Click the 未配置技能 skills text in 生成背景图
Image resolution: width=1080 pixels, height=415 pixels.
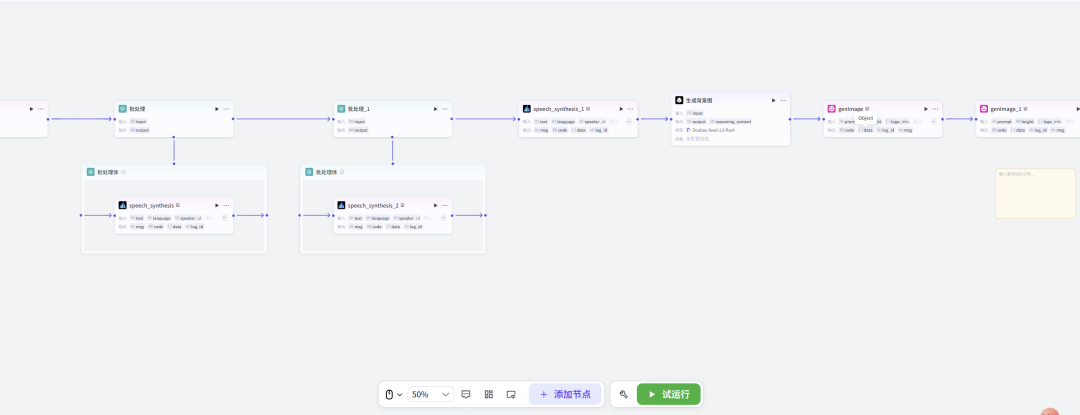tap(695, 138)
